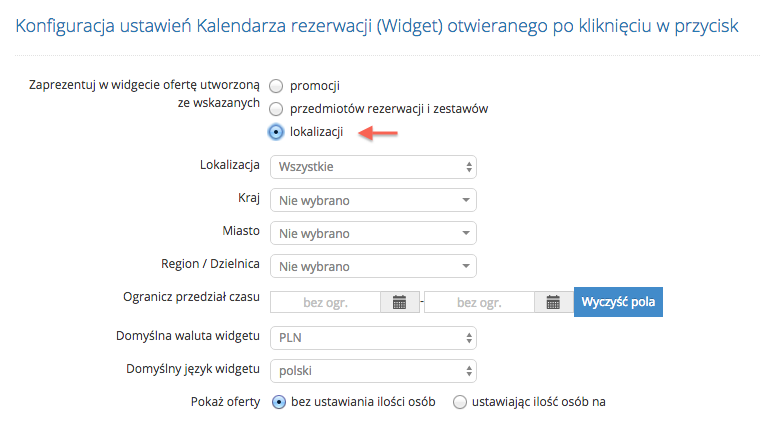Screen dimensions: 761x425
Task: Pick 'bez ustawiania ilości osób' option
Action: pyautogui.click(x=279, y=402)
